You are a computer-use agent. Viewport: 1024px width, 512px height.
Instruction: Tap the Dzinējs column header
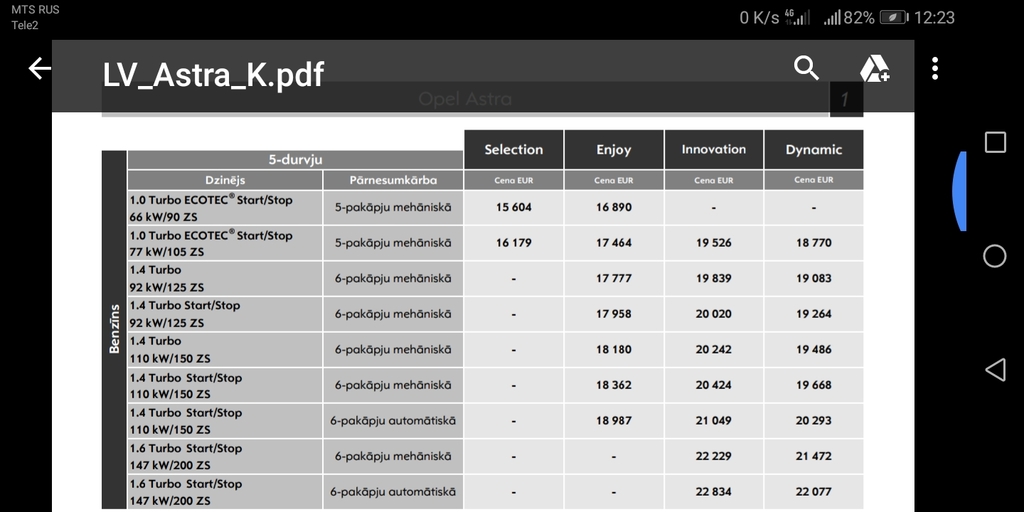pos(225,180)
